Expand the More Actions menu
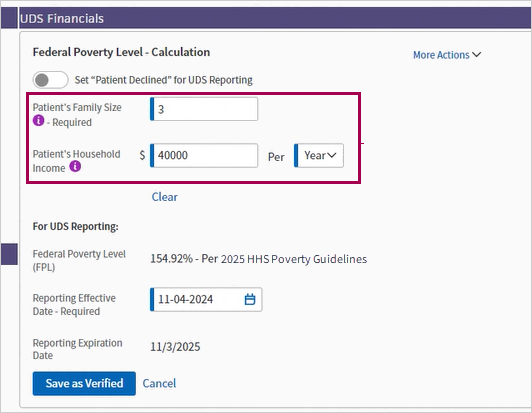The image size is (532, 413). pyautogui.click(x=447, y=55)
